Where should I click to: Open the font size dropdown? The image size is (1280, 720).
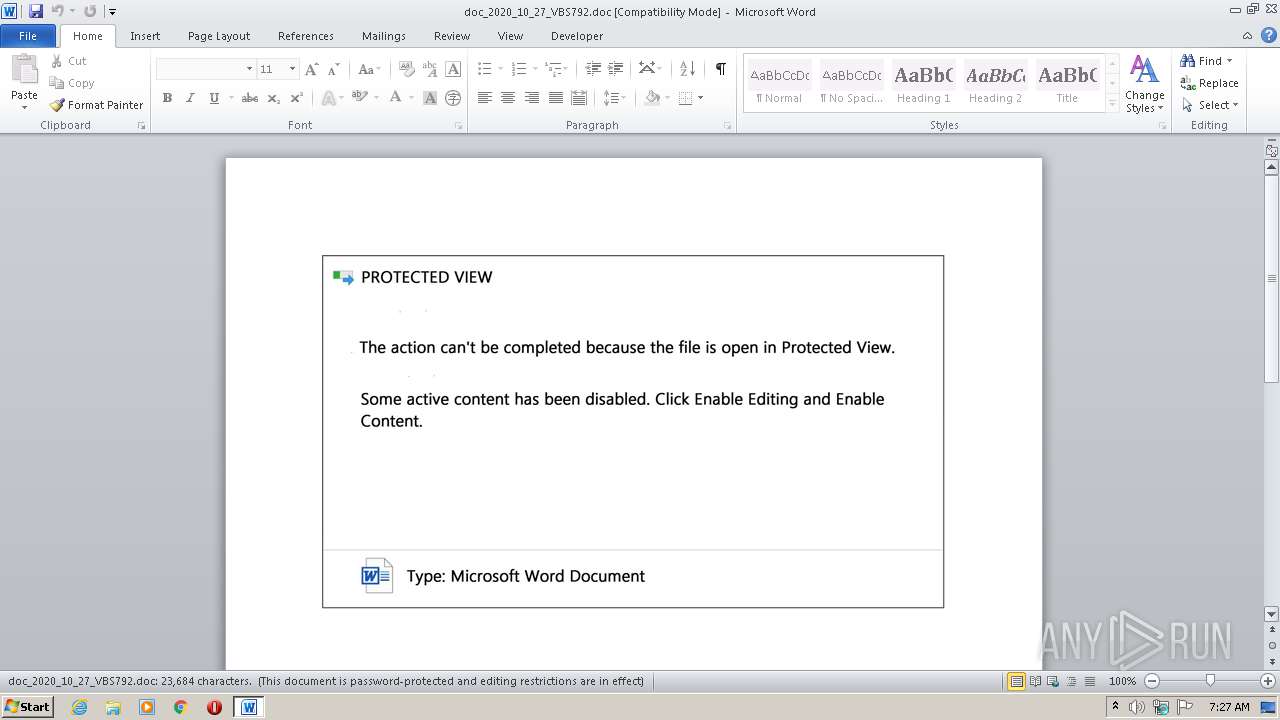292,69
